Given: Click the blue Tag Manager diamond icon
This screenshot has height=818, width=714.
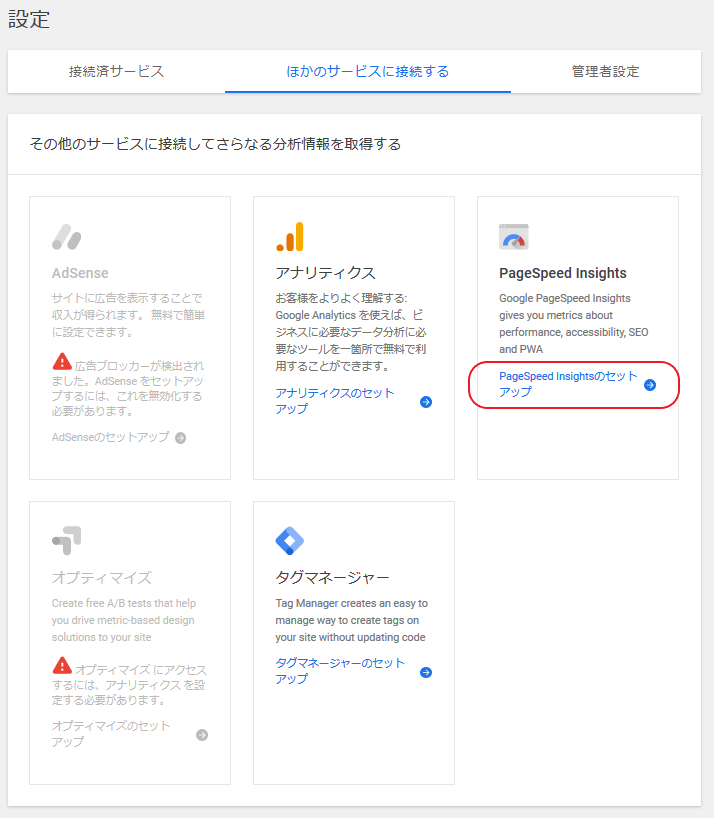Looking at the screenshot, I should (289, 541).
